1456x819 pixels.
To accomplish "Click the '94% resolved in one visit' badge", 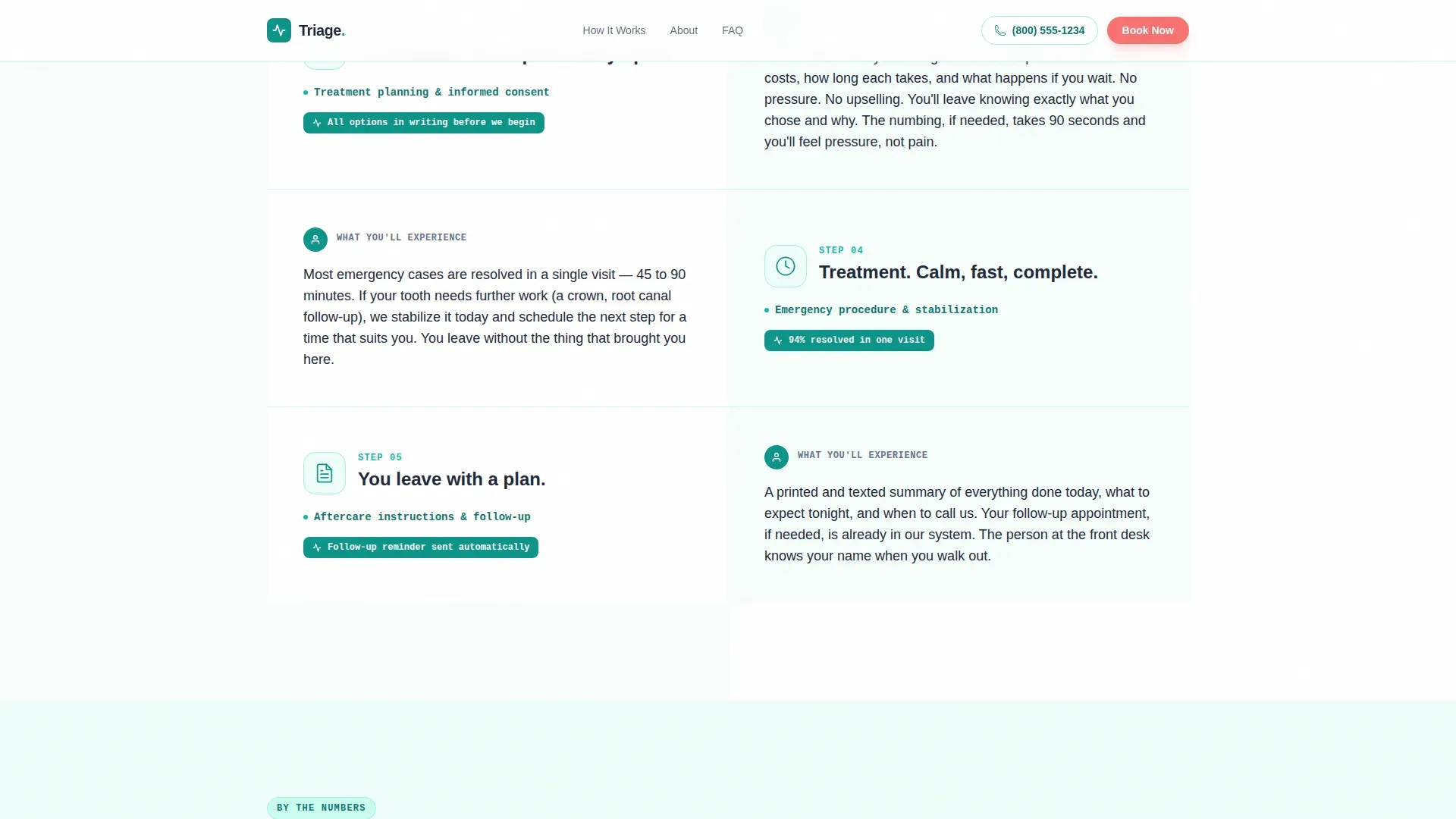I will tap(849, 340).
